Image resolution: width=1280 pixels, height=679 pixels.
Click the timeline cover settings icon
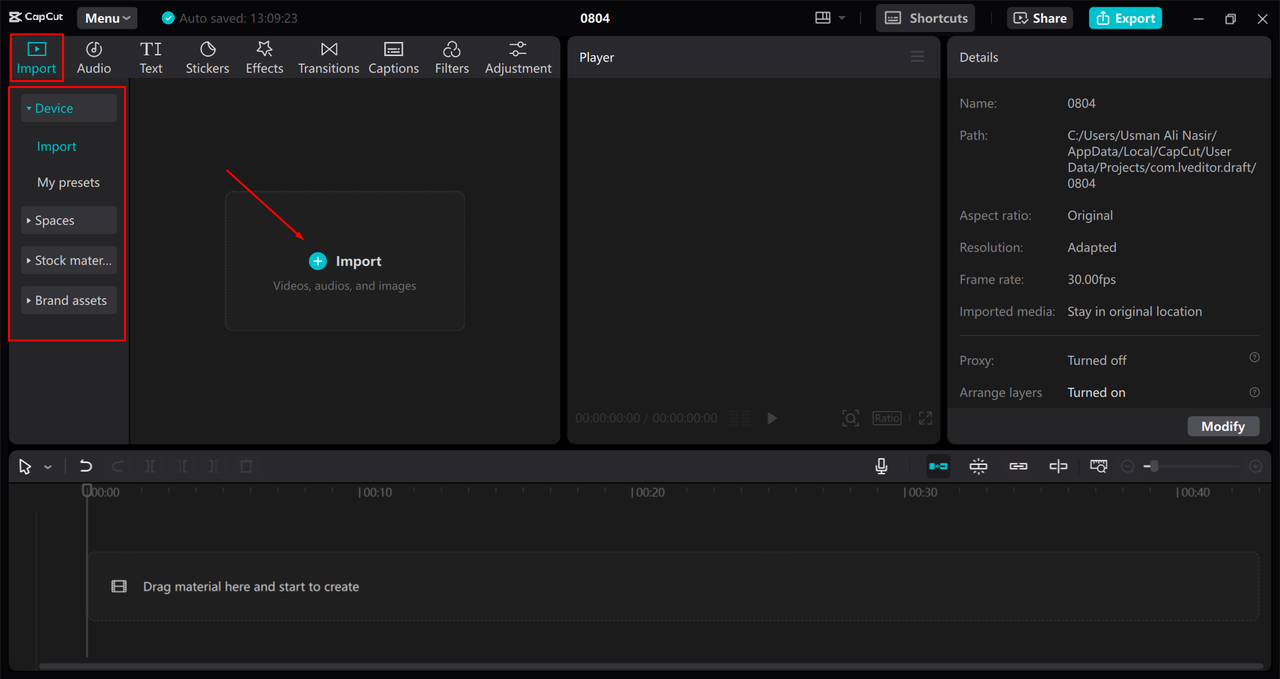click(1099, 466)
